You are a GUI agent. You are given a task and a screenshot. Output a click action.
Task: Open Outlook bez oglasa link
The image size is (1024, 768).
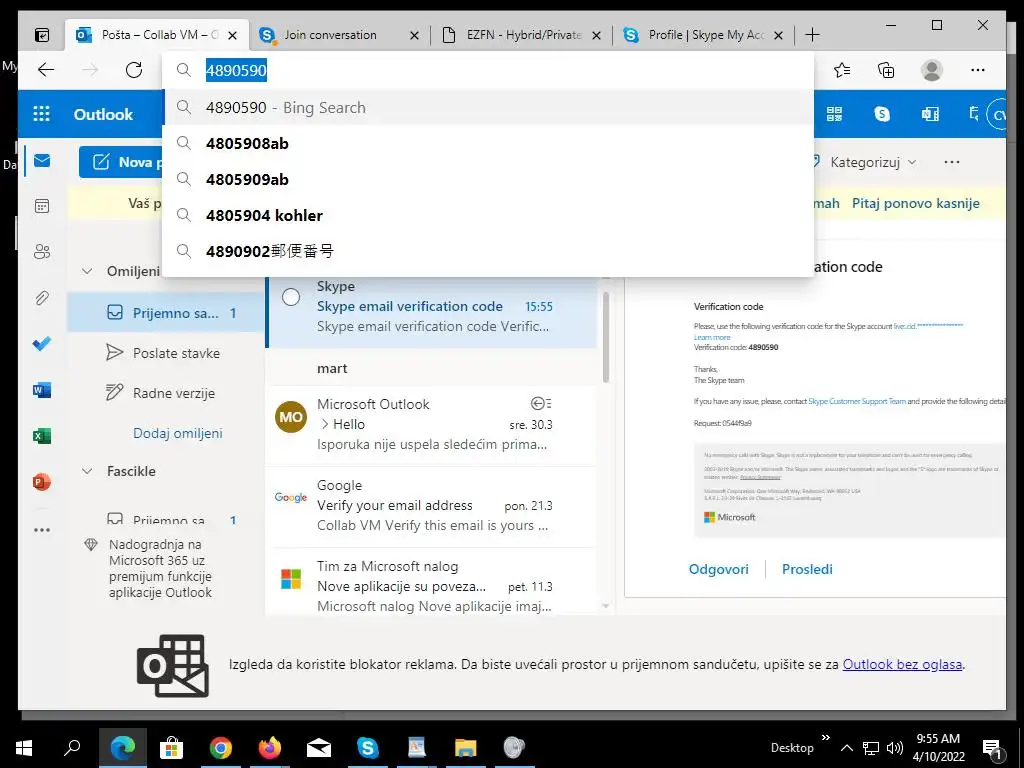[x=902, y=664]
